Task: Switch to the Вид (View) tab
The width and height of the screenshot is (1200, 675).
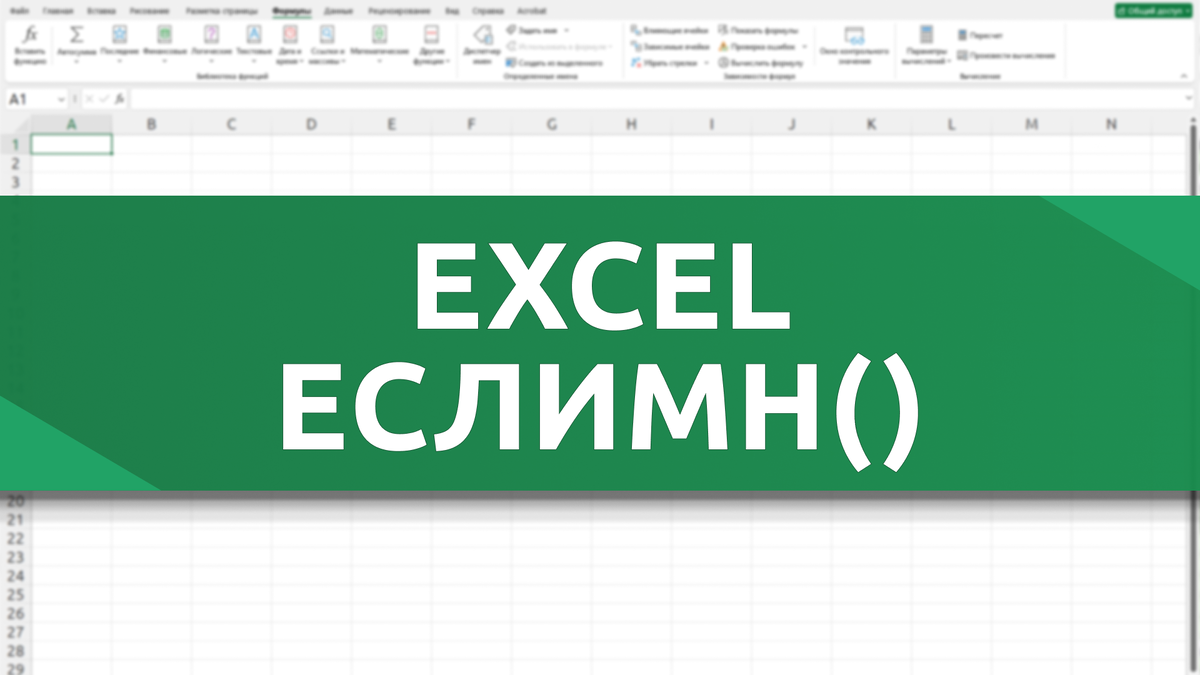Action: click(x=453, y=10)
